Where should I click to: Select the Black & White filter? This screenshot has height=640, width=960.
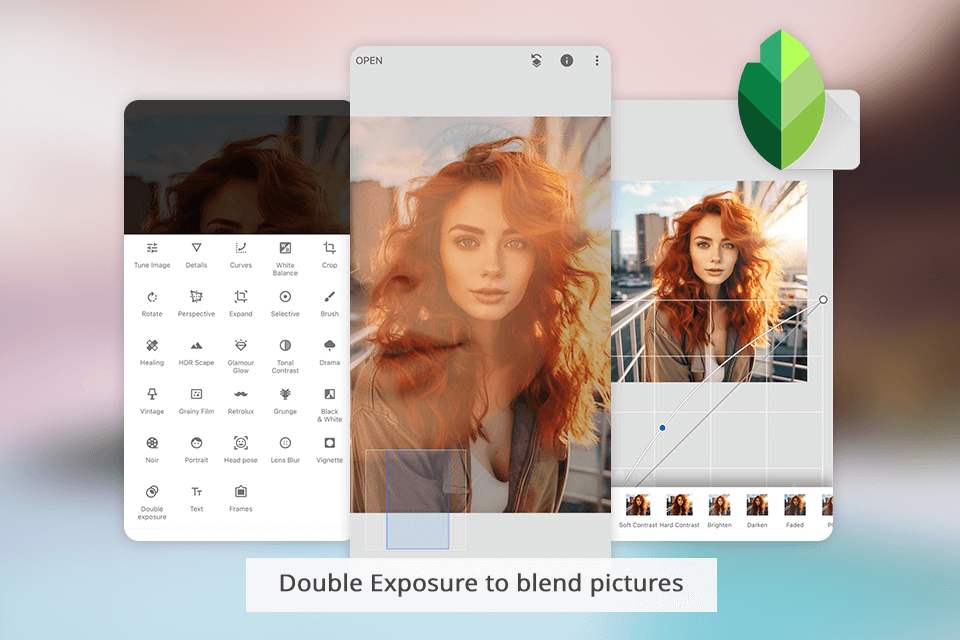(x=329, y=405)
